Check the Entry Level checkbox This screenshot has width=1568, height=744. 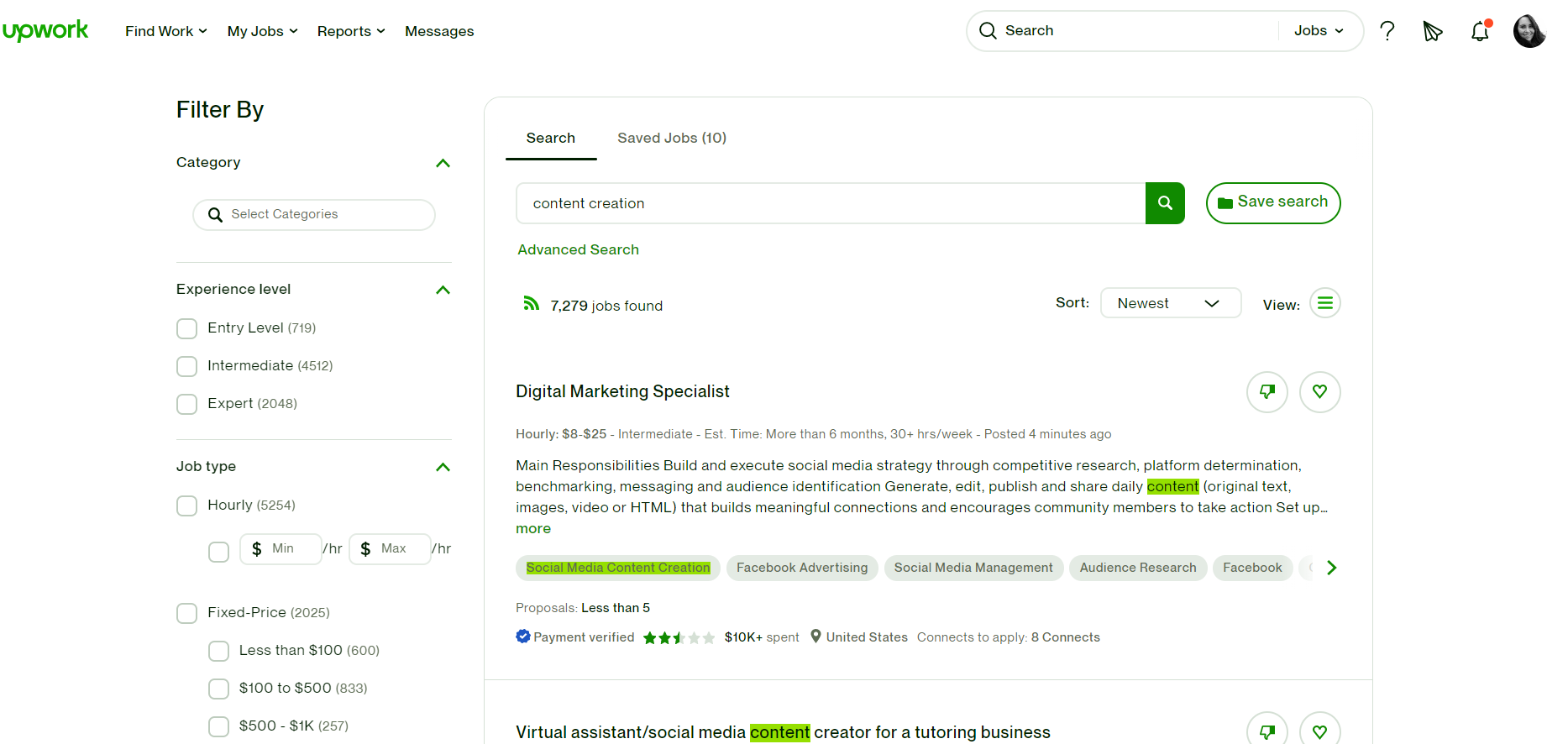click(x=187, y=328)
